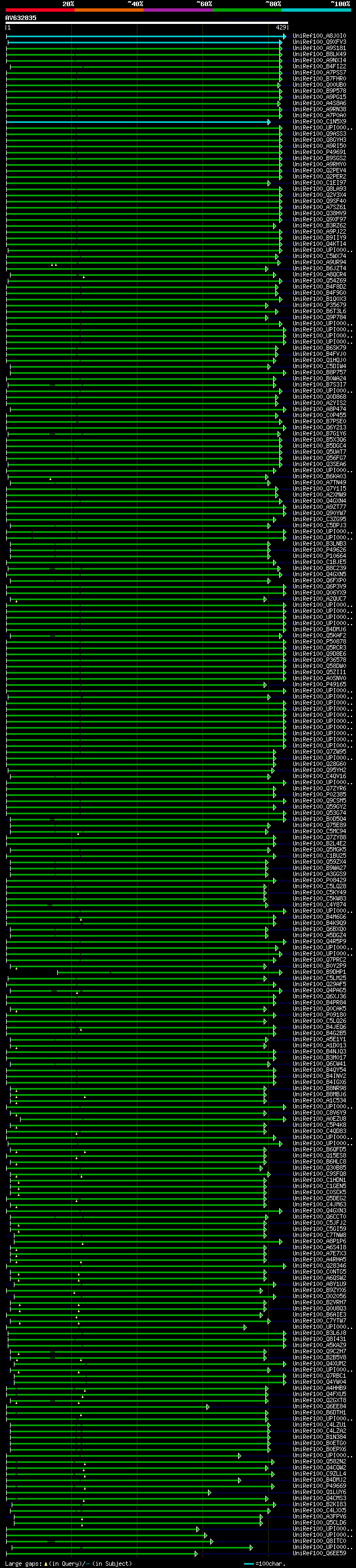Select hit label UniRef100_B2L4E2
The width and height of the screenshot is (356, 1568).
[319, 844]
